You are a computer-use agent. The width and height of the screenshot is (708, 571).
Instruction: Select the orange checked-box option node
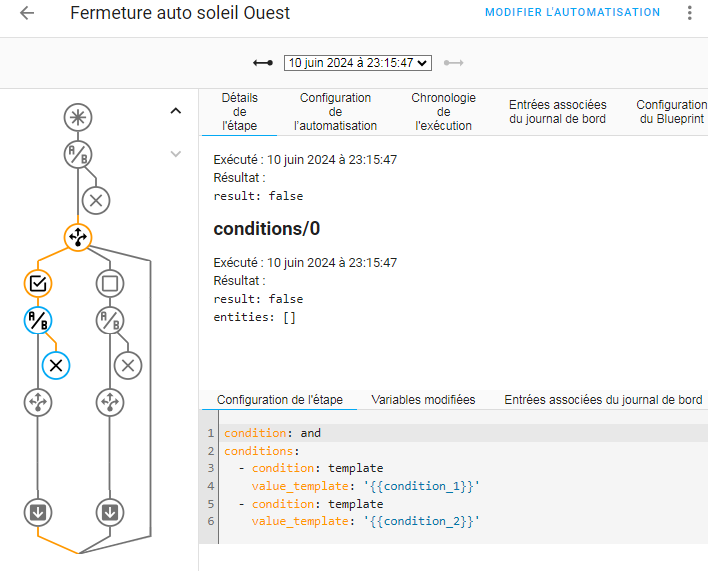pos(38,284)
